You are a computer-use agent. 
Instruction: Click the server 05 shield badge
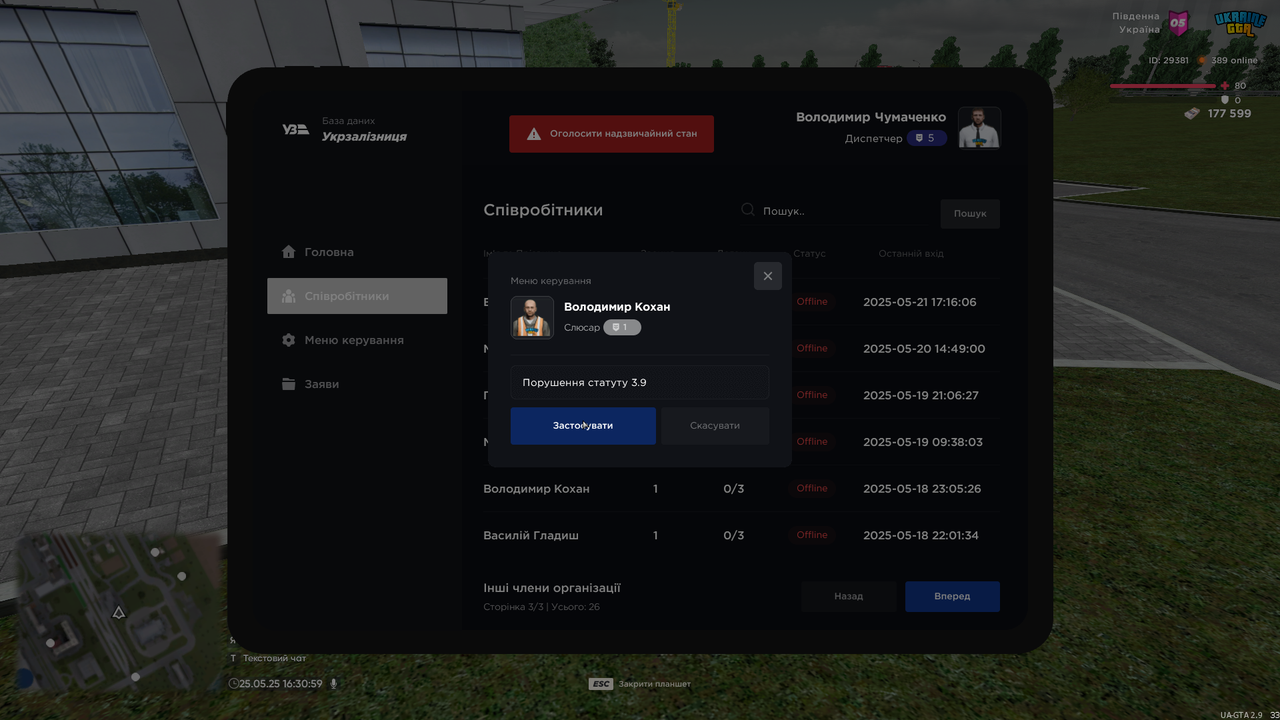(x=1179, y=22)
